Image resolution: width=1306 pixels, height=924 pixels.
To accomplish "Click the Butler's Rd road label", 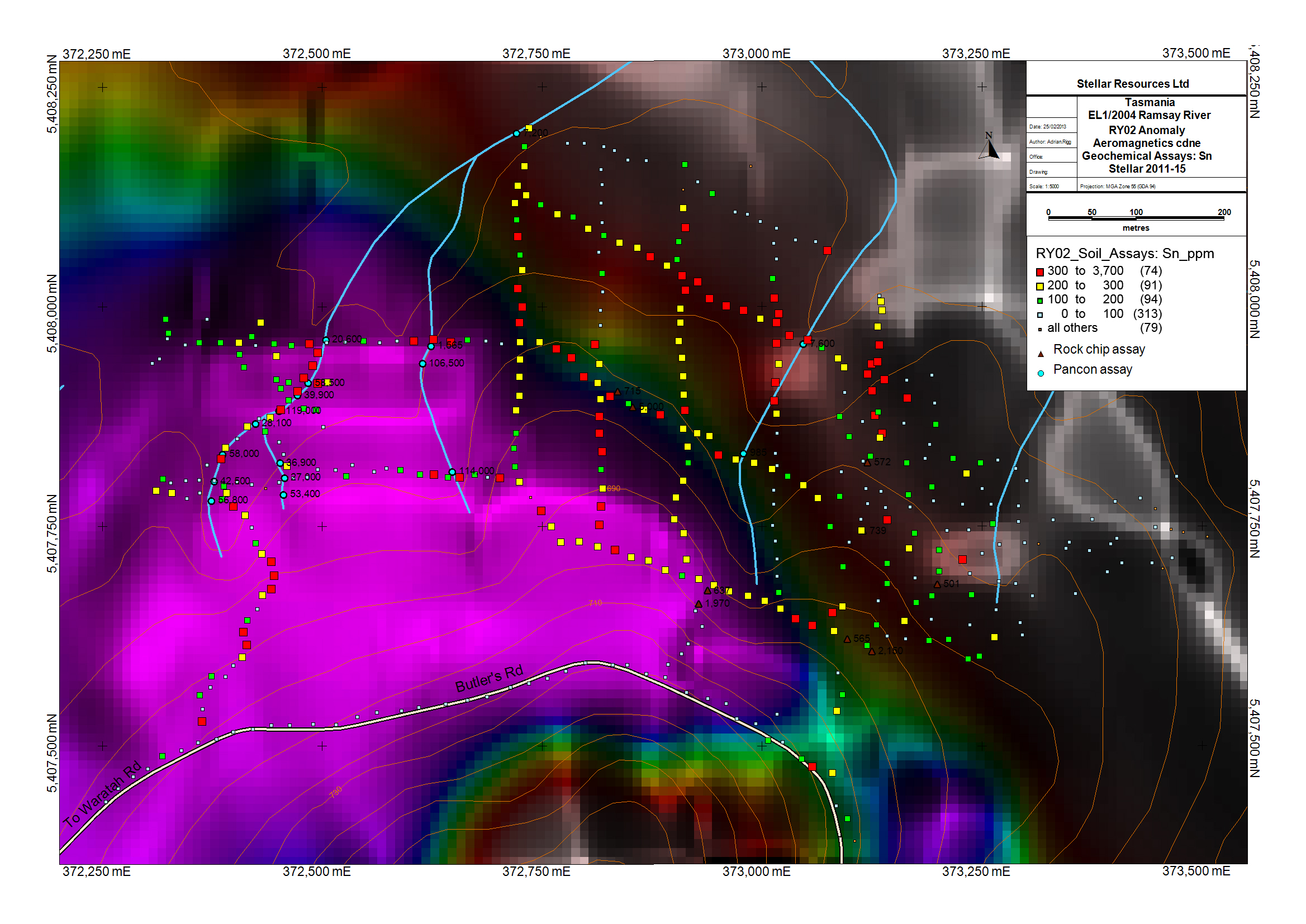I will tap(489, 678).
